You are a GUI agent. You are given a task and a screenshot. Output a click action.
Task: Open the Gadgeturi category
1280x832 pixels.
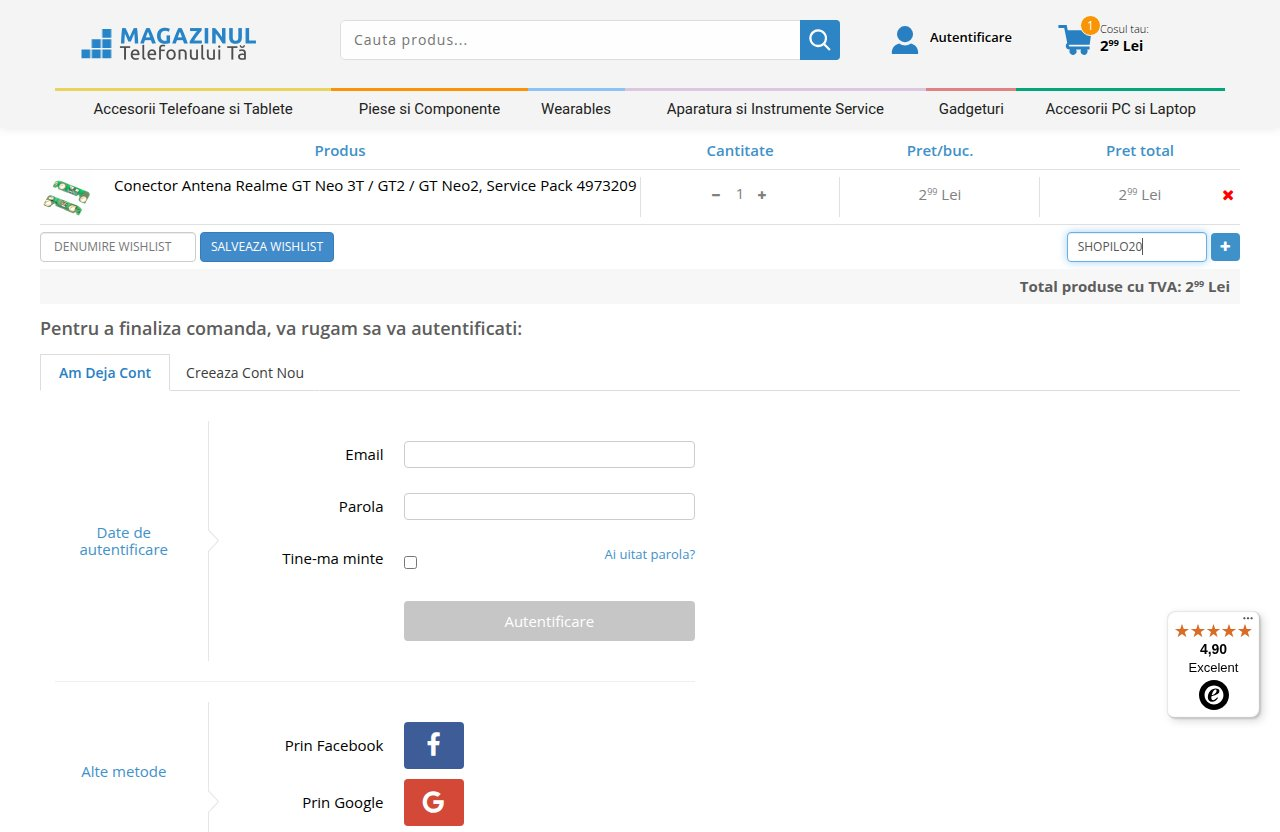click(971, 109)
